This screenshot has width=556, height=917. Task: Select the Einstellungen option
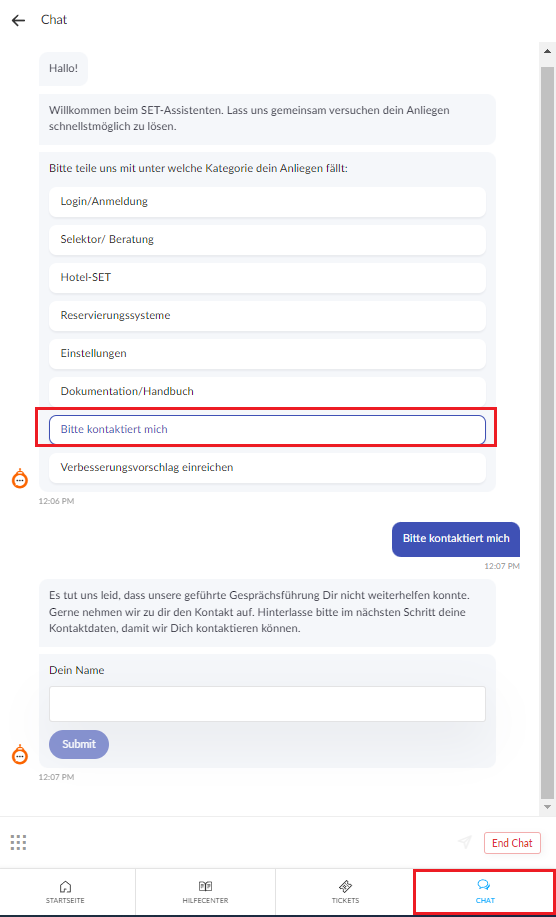coord(267,354)
